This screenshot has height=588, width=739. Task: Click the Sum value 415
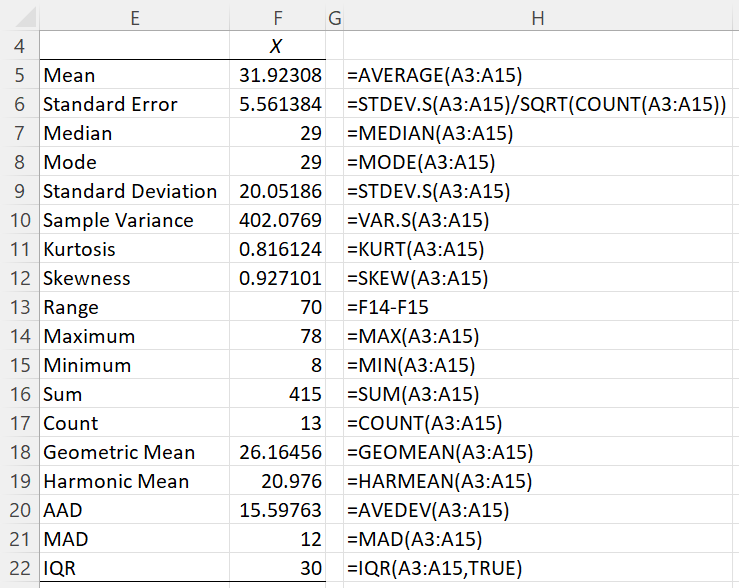click(280, 394)
